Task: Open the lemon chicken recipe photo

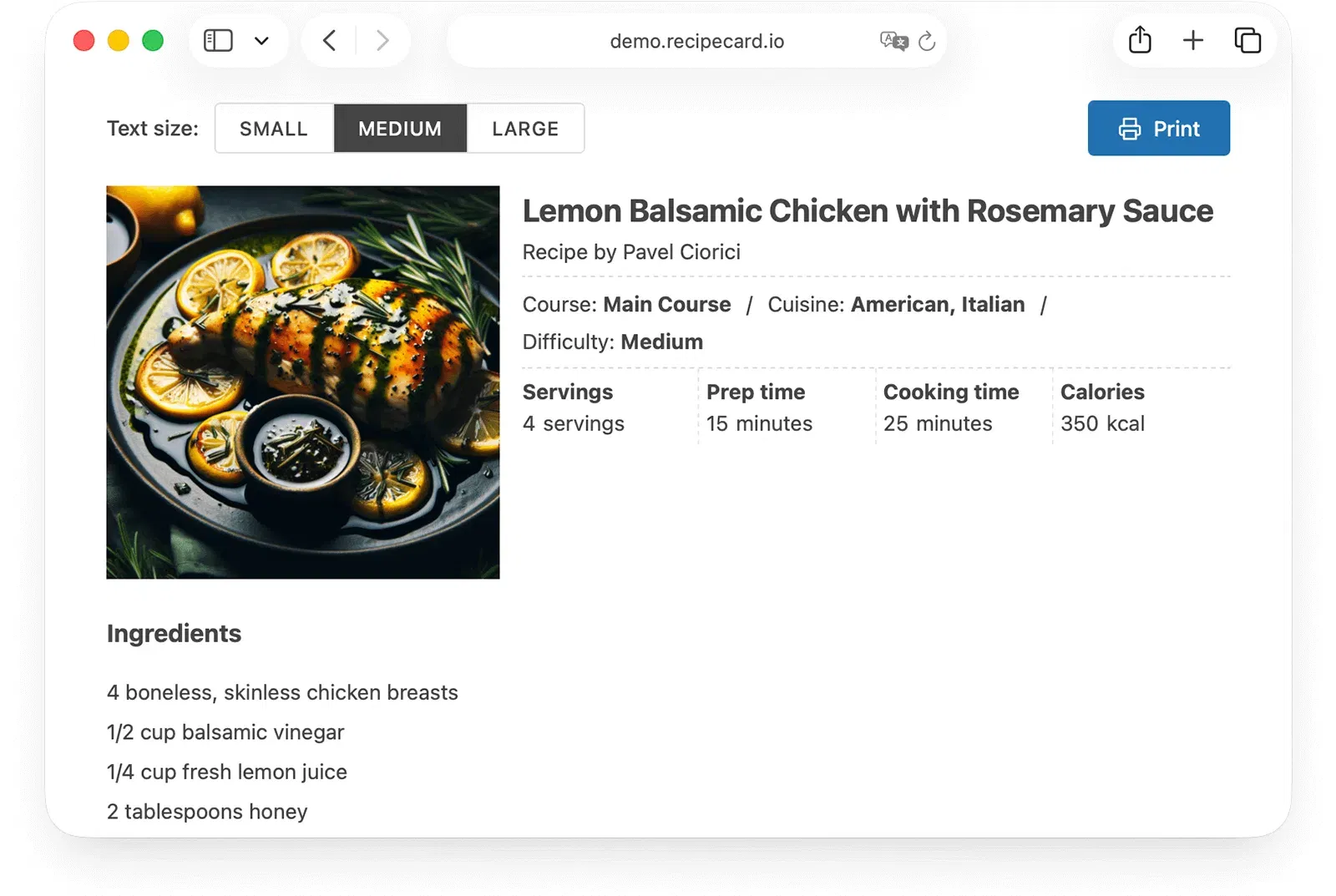Action: [303, 382]
